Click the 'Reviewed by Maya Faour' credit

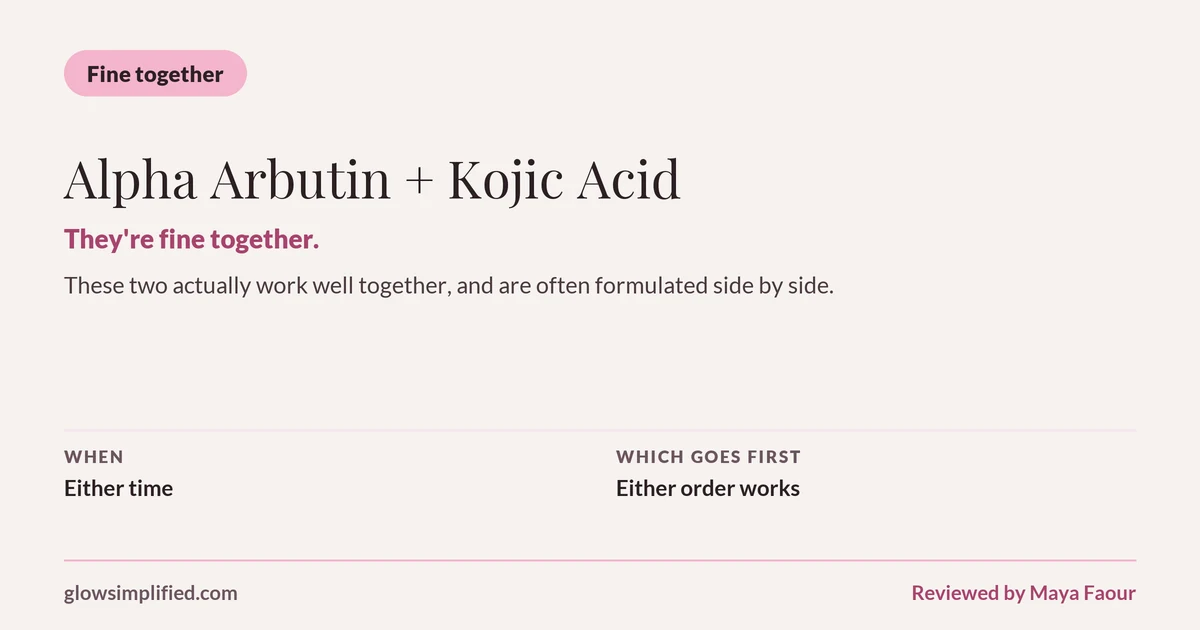[1023, 593]
